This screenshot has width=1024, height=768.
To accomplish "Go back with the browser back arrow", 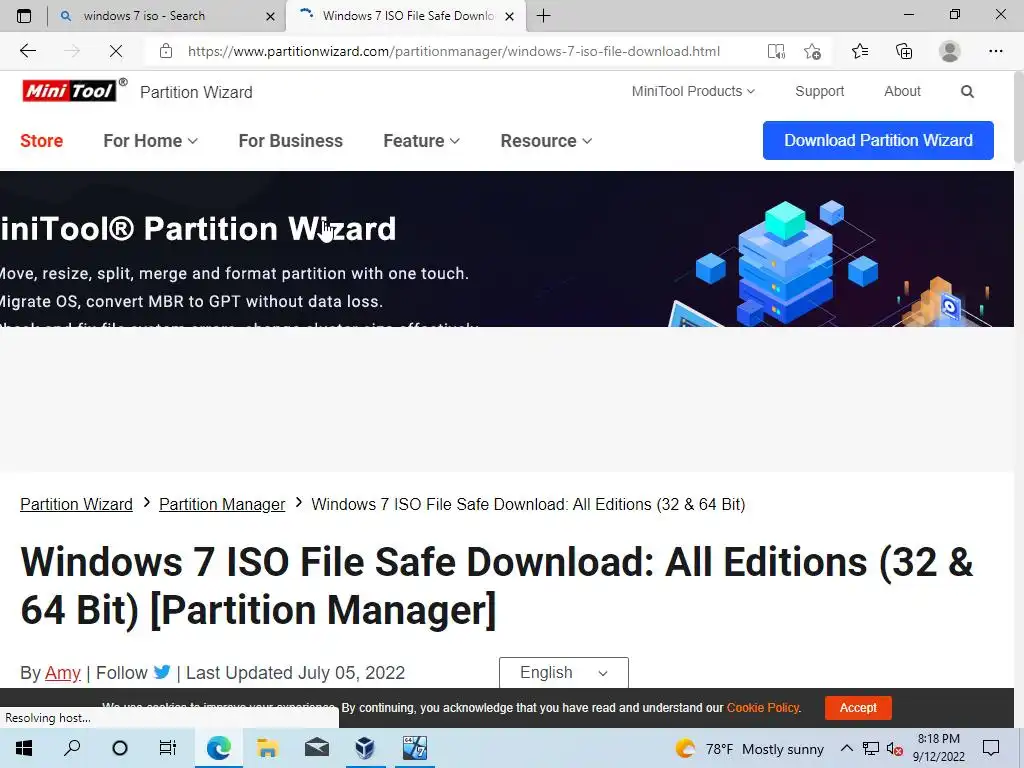I will [27, 51].
